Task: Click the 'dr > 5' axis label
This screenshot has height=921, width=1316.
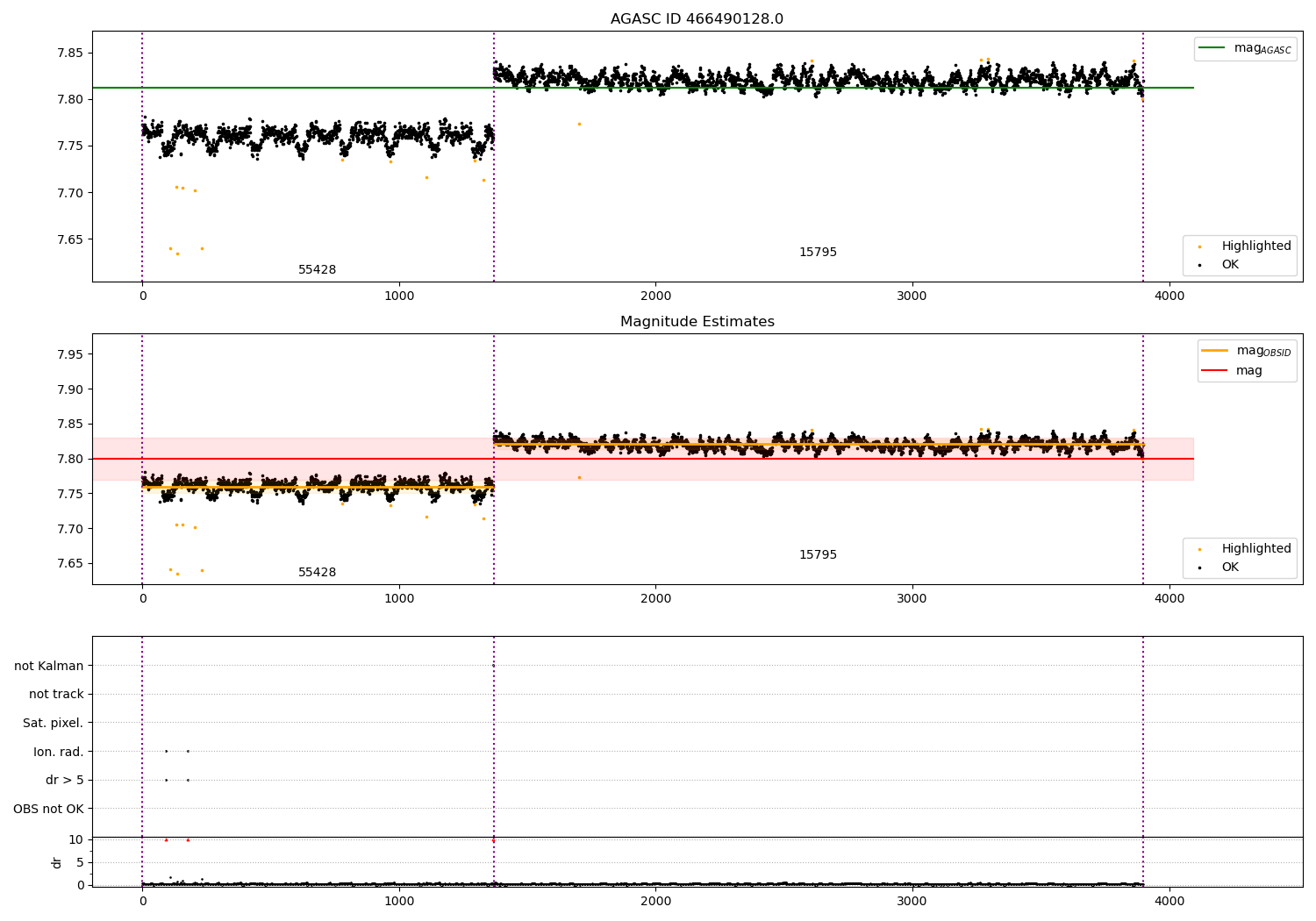Action: tap(65, 780)
